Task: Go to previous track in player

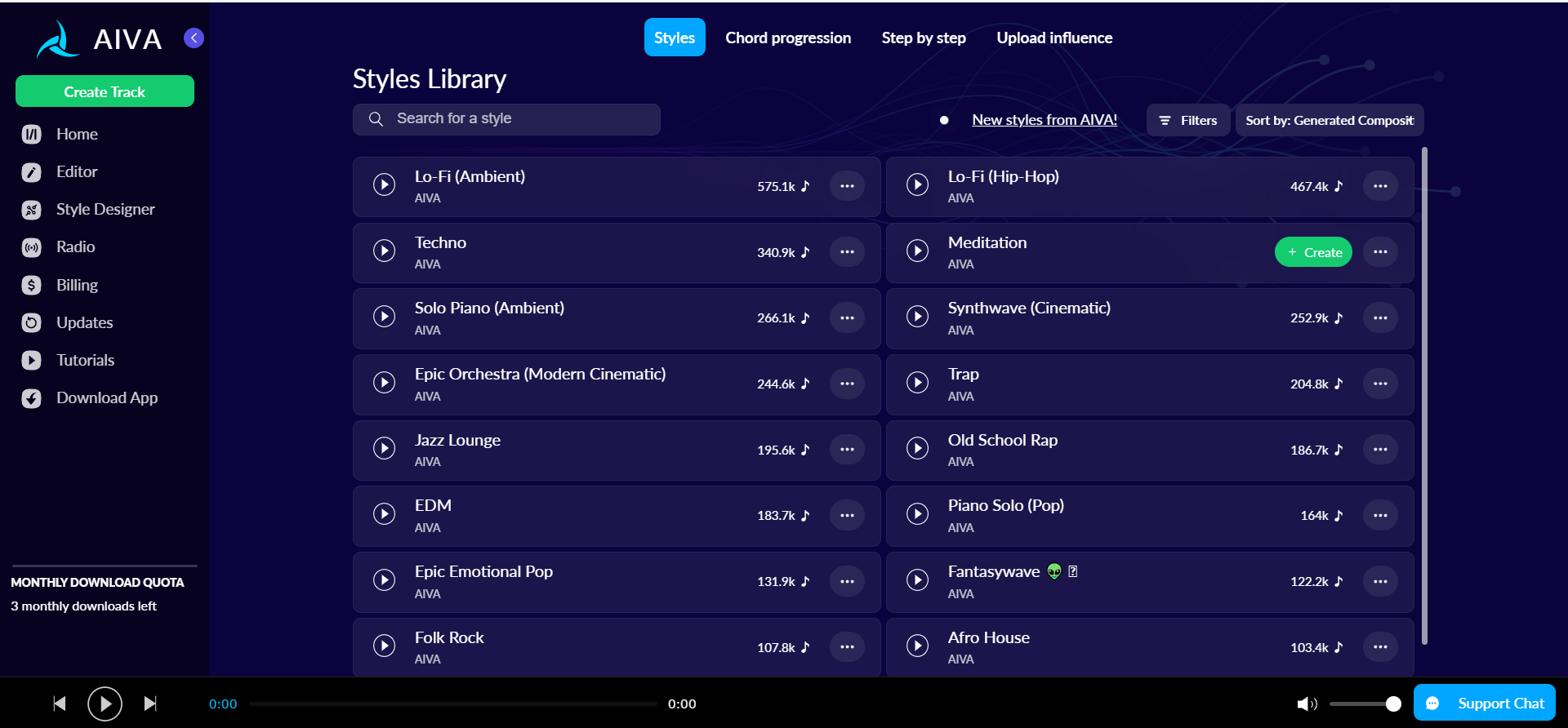Action: click(x=60, y=704)
